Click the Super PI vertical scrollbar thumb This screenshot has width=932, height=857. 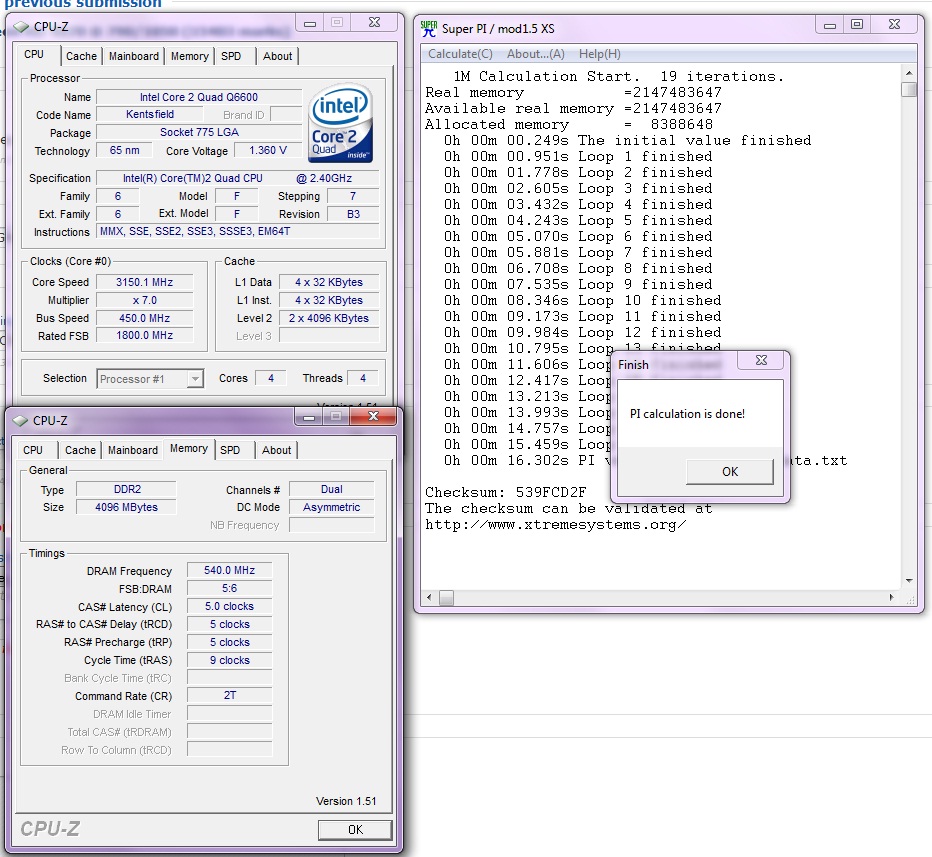(x=909, y=89)
